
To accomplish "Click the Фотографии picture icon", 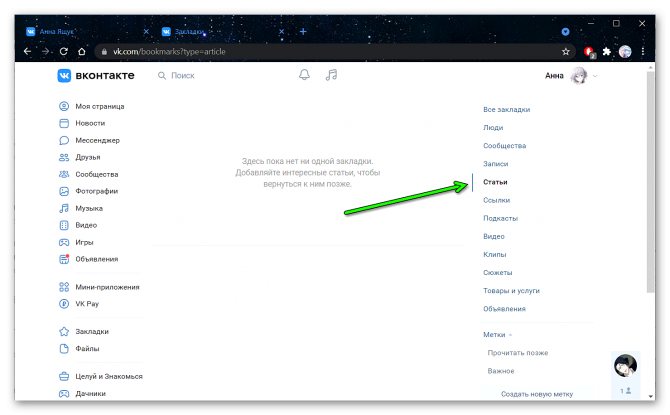I will (64, 191).
